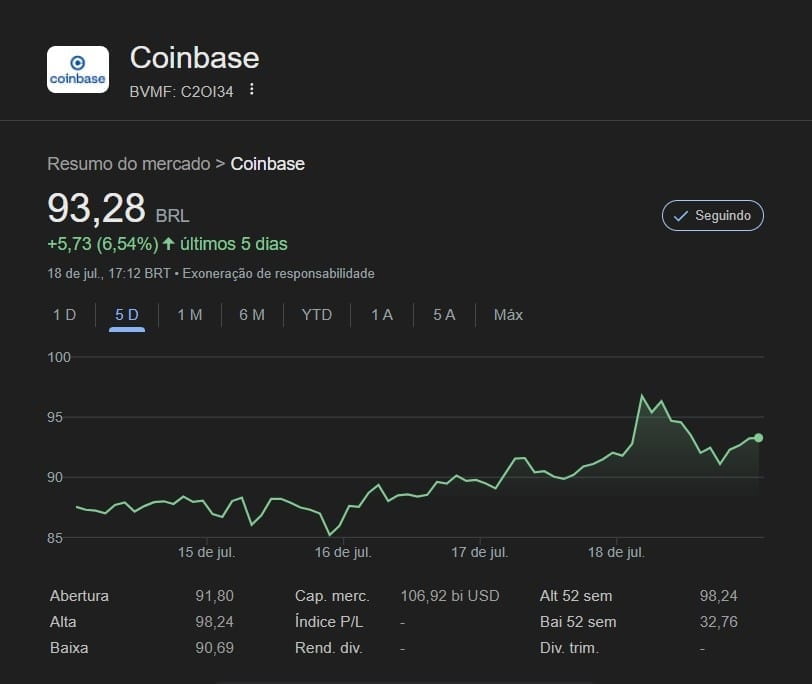
Task: Toggle the Seguindo follow button
Action: pyautogui.click(x=713, y=215)
